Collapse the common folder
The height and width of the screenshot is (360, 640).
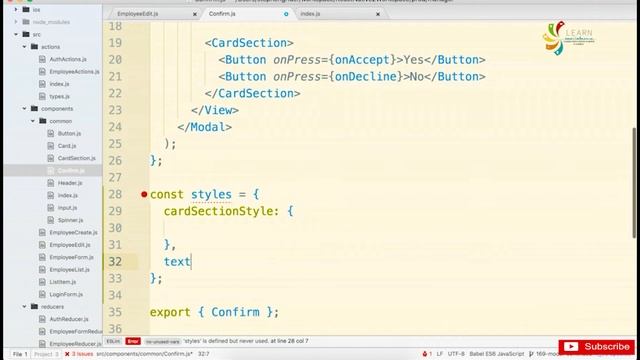(x=33, y=121)
